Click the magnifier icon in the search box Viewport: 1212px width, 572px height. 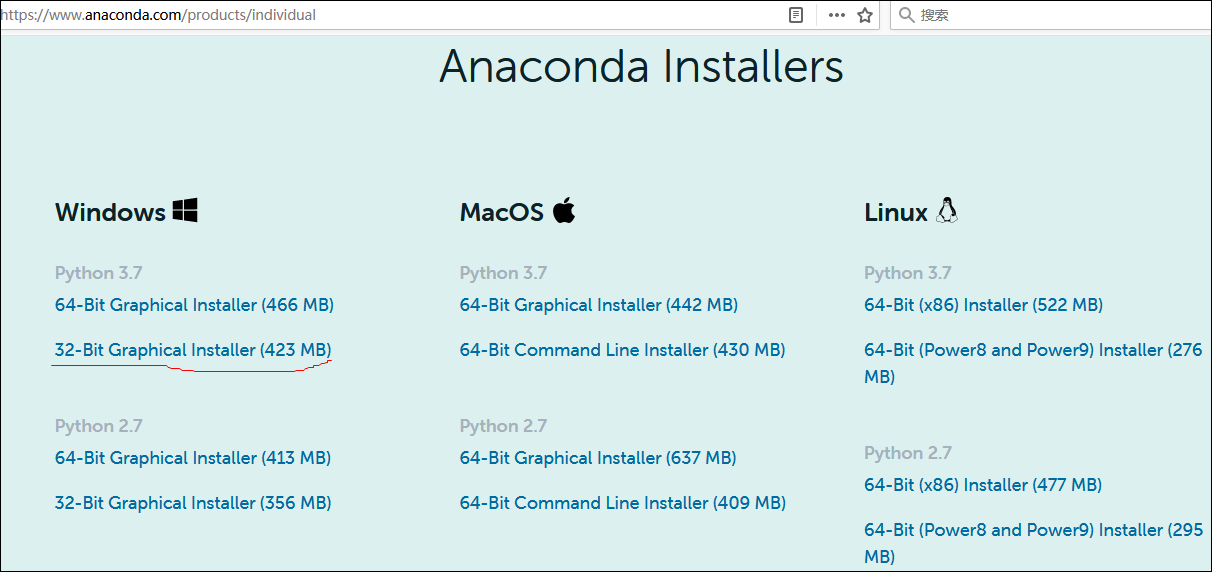[x=906, y=15]
